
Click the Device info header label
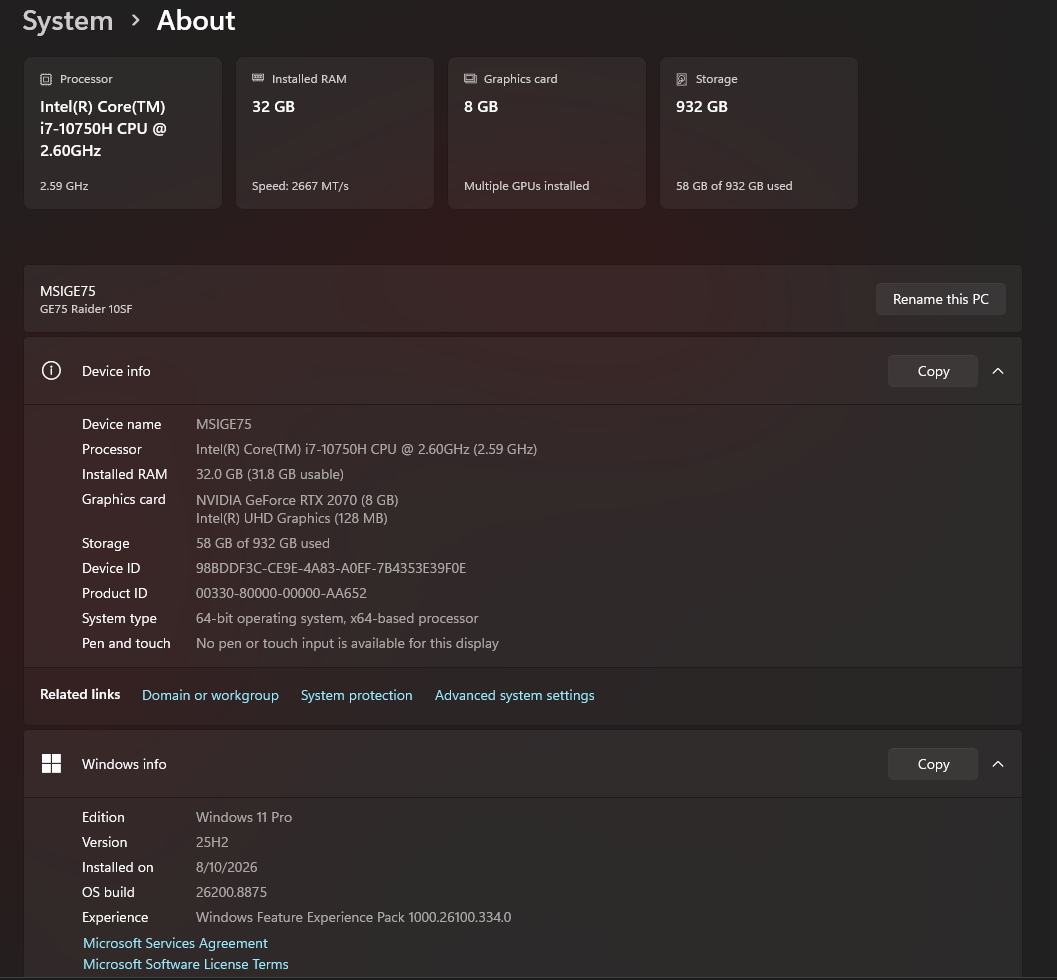click(x=116, y=371)
